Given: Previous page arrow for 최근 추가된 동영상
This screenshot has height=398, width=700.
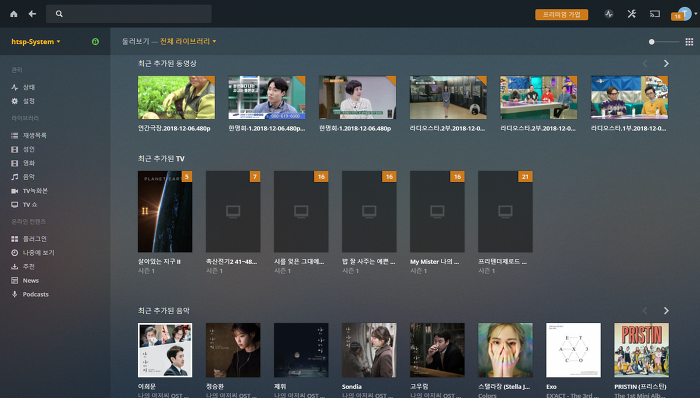Looking at the screenshot, I should click(x=645, y=63).
